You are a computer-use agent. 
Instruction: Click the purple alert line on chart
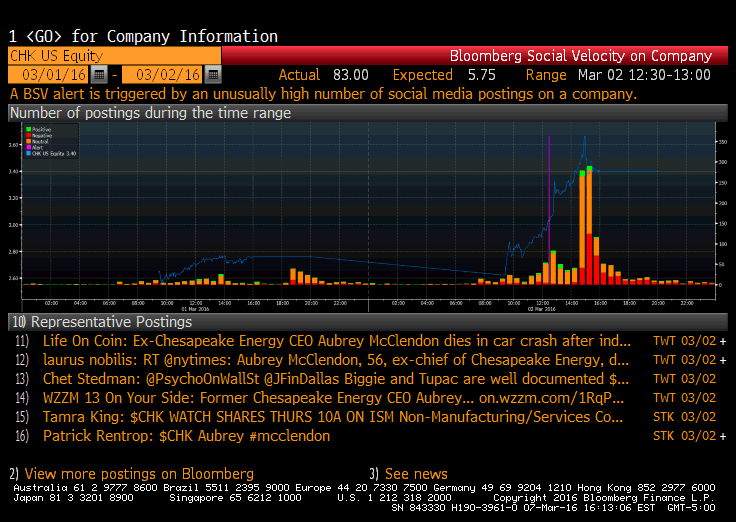(549, 200)
